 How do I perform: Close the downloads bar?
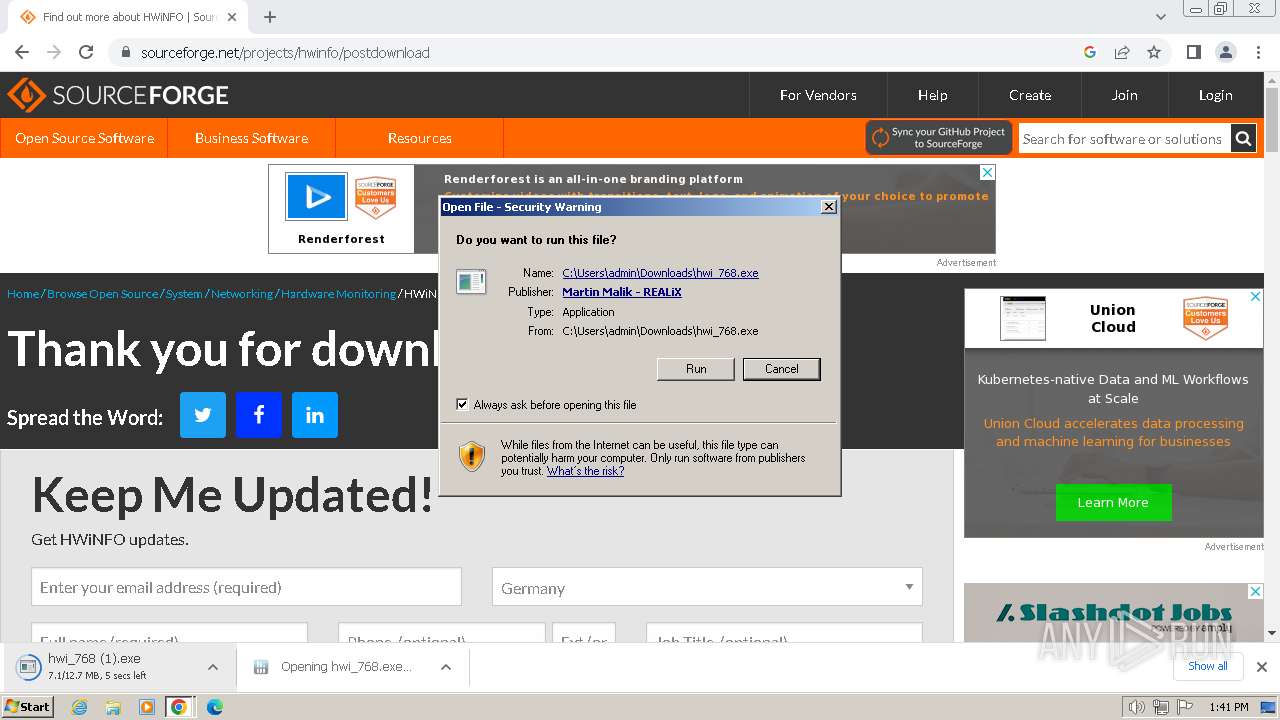1262,667
